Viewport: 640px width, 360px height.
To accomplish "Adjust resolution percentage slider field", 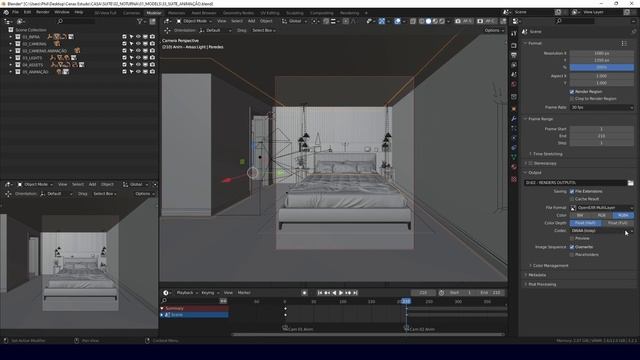I will point(602,67).
